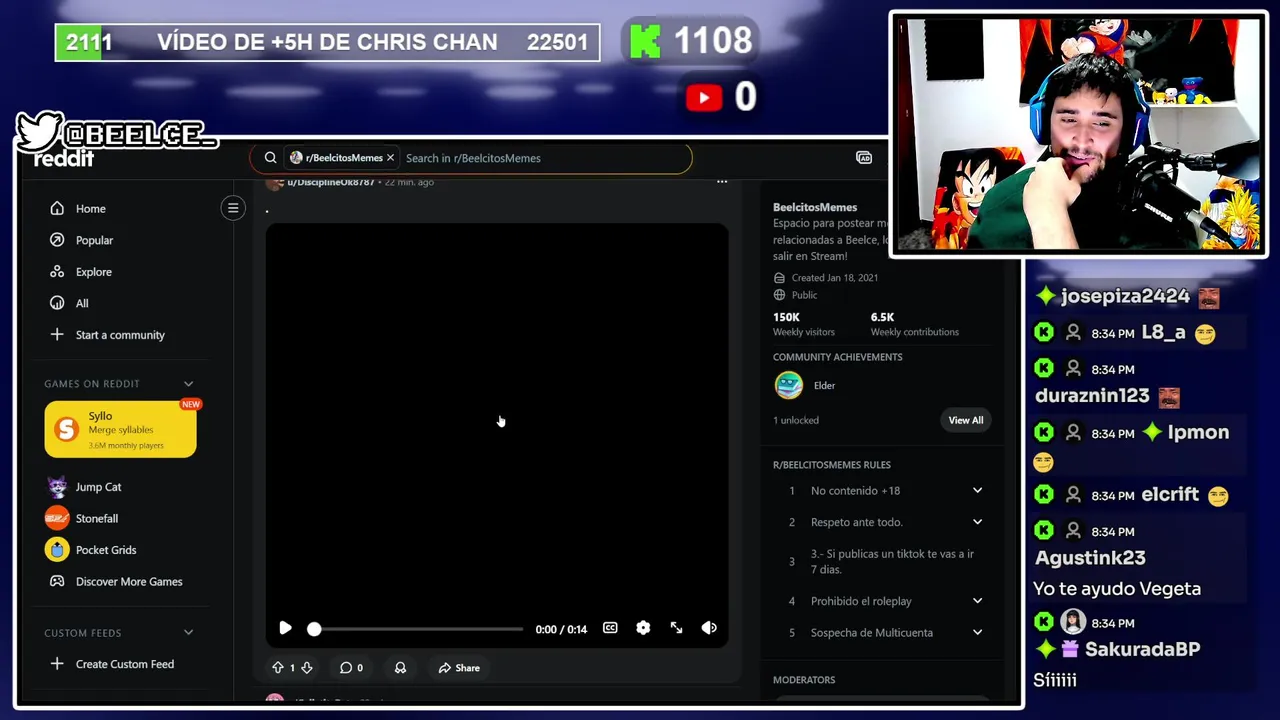Click lpmon username in chat

point(1198,433)
